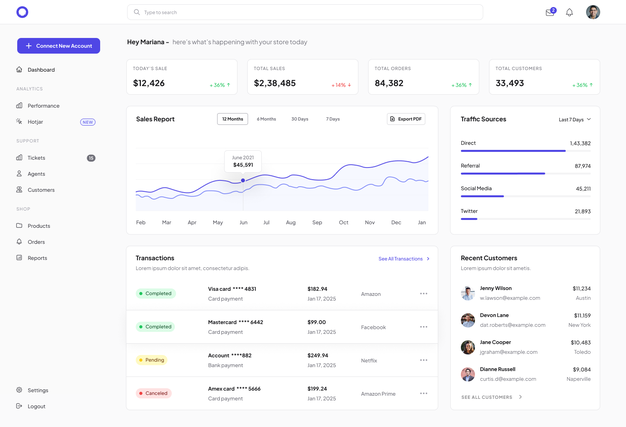The width and height of the screenshot is (626, 427).
Task: Click the app logo icon
Action: point(22,12)
